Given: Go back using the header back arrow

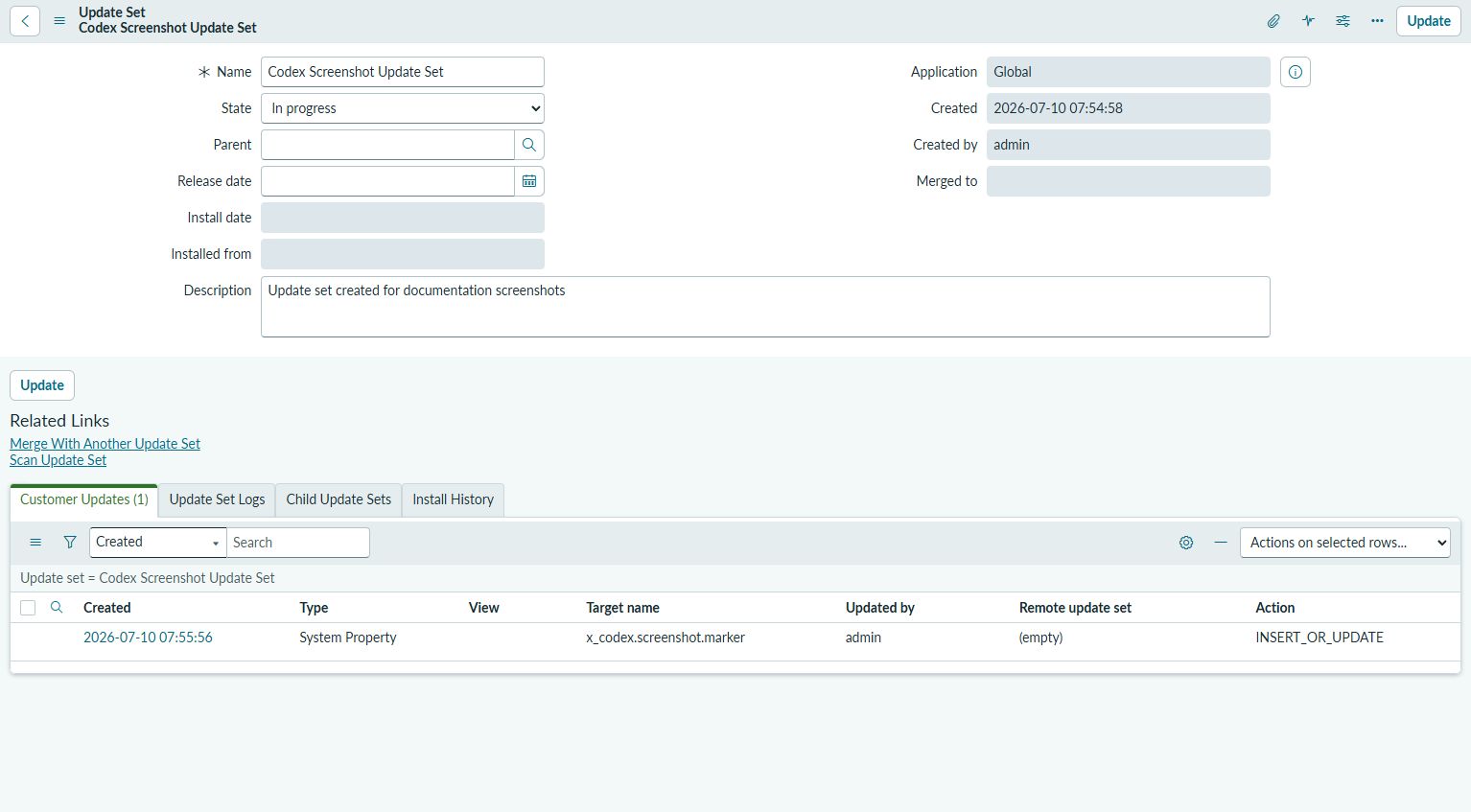Looking at the screenshot, I should click(x=25, y=21).
